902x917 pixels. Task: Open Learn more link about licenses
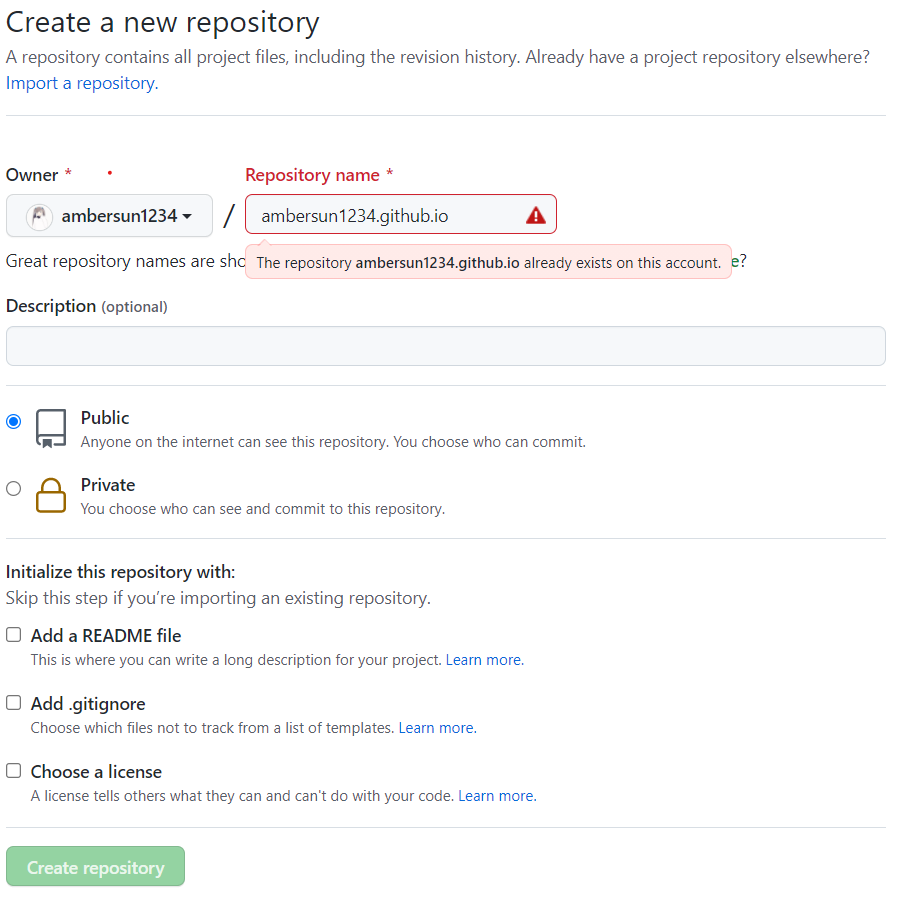tap(496, 796)
